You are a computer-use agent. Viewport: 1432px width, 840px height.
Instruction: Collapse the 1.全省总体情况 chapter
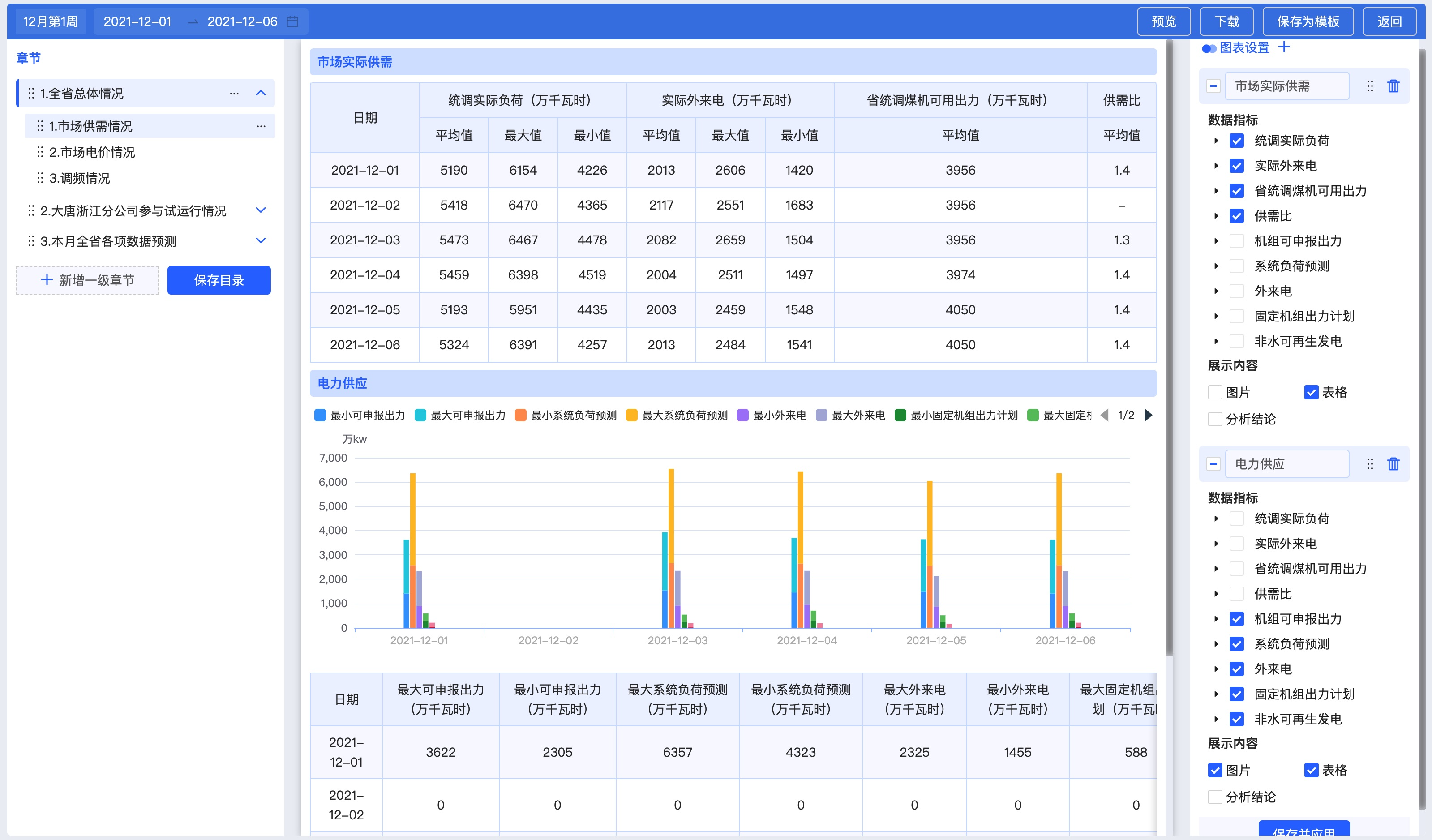[x=261, y=93]
